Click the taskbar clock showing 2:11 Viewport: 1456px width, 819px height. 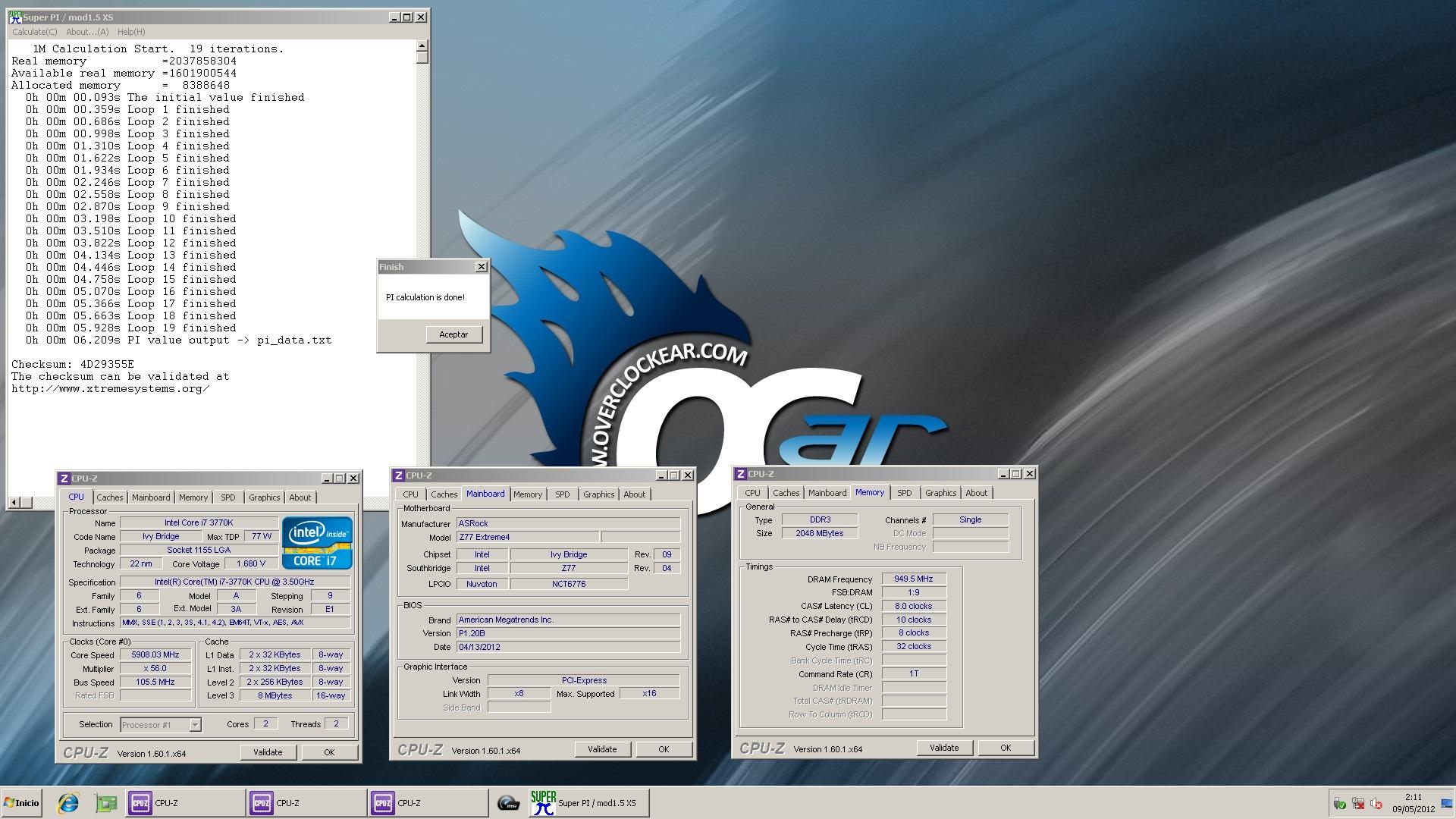1414,797
